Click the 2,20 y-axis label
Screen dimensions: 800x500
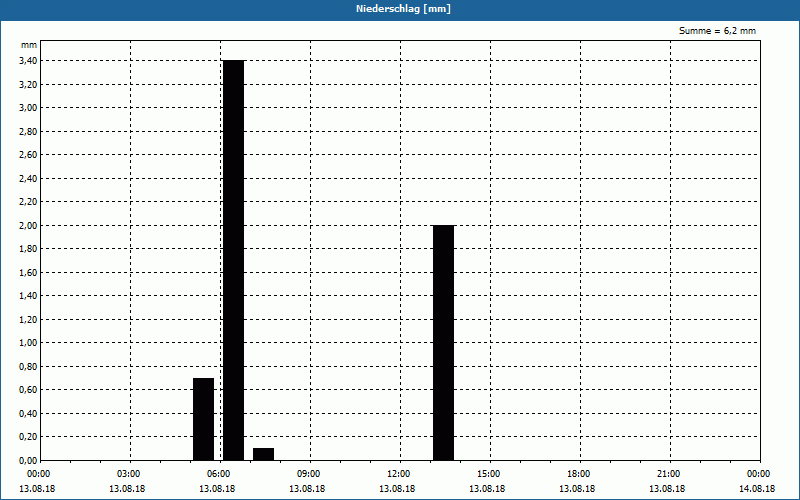pyautogui.click(x=28, y=202)
